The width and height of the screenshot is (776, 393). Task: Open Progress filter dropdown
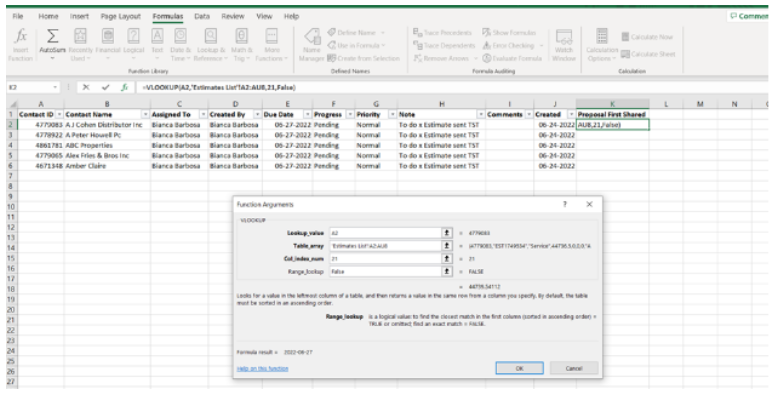(350, 114)
